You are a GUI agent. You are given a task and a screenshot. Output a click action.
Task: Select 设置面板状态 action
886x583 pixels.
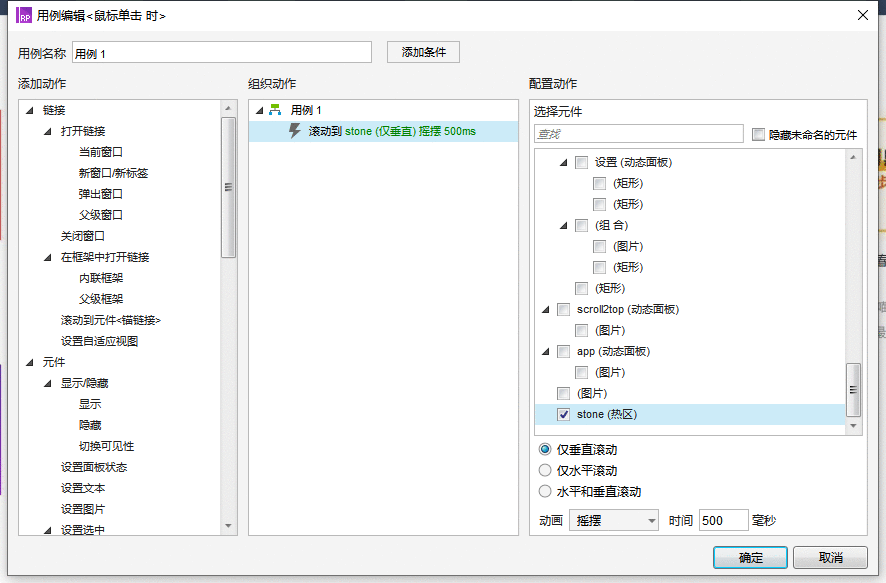94,467
